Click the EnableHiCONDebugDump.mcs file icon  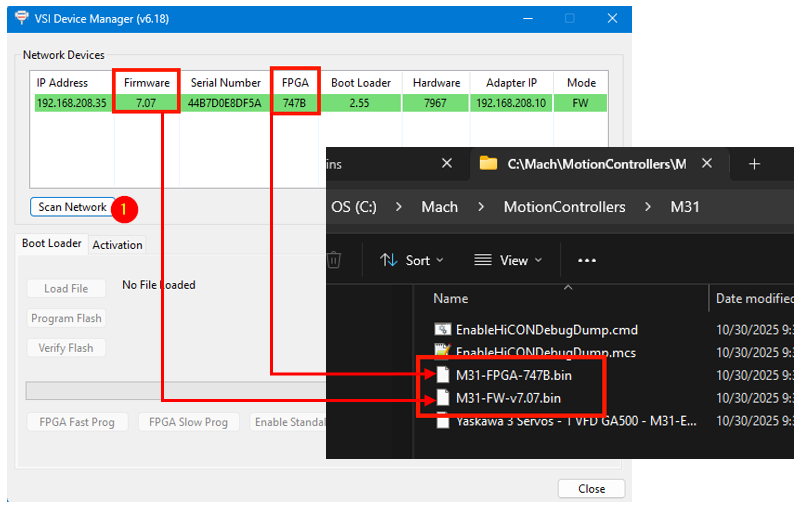(x=443, y=352)
